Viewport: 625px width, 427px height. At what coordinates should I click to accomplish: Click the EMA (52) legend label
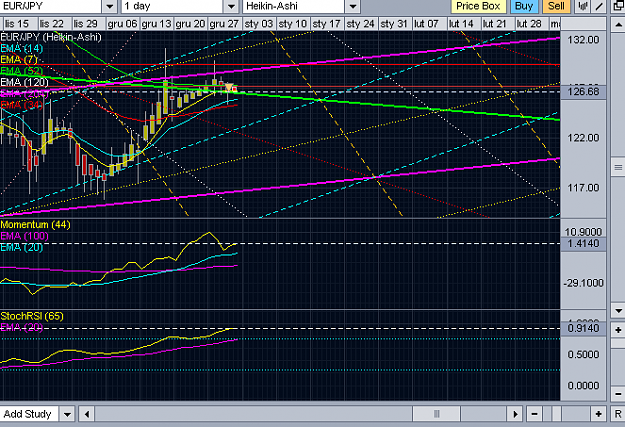(22, 71)
